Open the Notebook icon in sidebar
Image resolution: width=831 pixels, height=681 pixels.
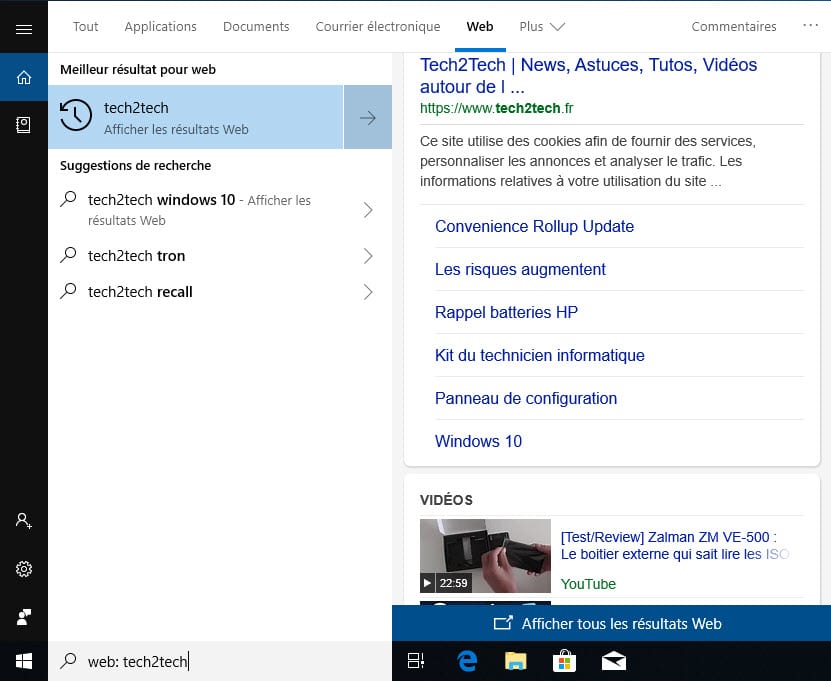(x=24, y=124)
